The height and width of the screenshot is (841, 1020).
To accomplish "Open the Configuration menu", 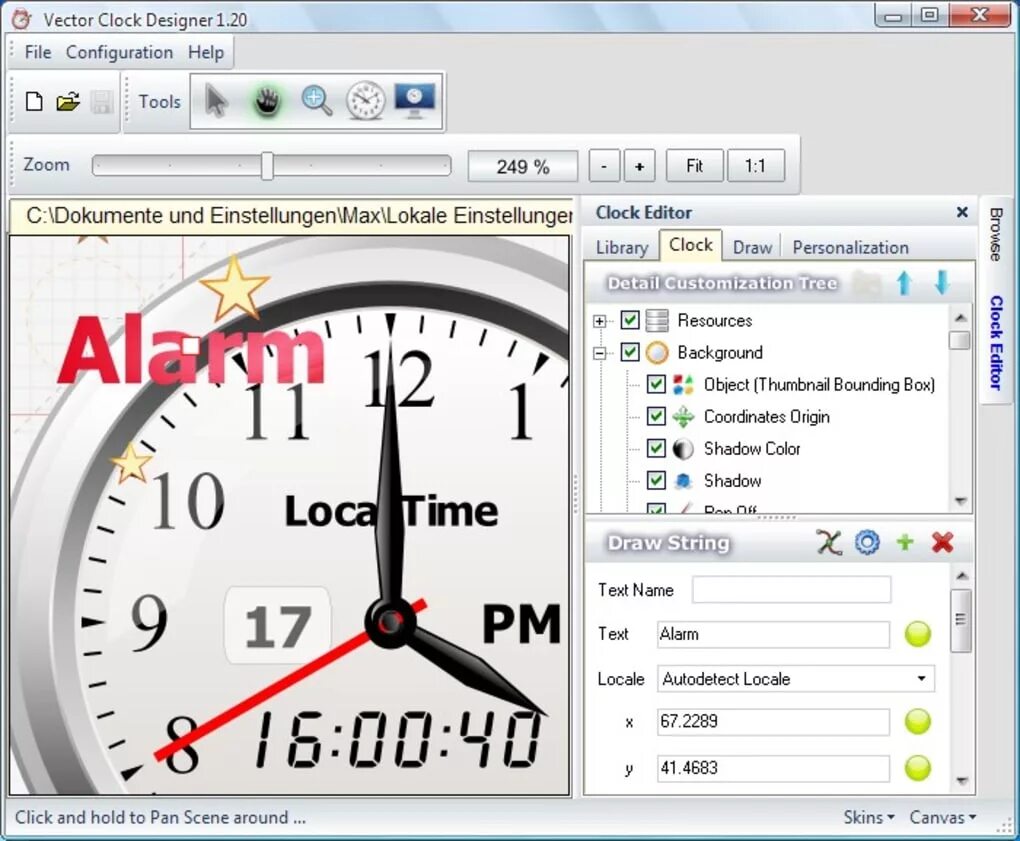I will pos(120,52).
